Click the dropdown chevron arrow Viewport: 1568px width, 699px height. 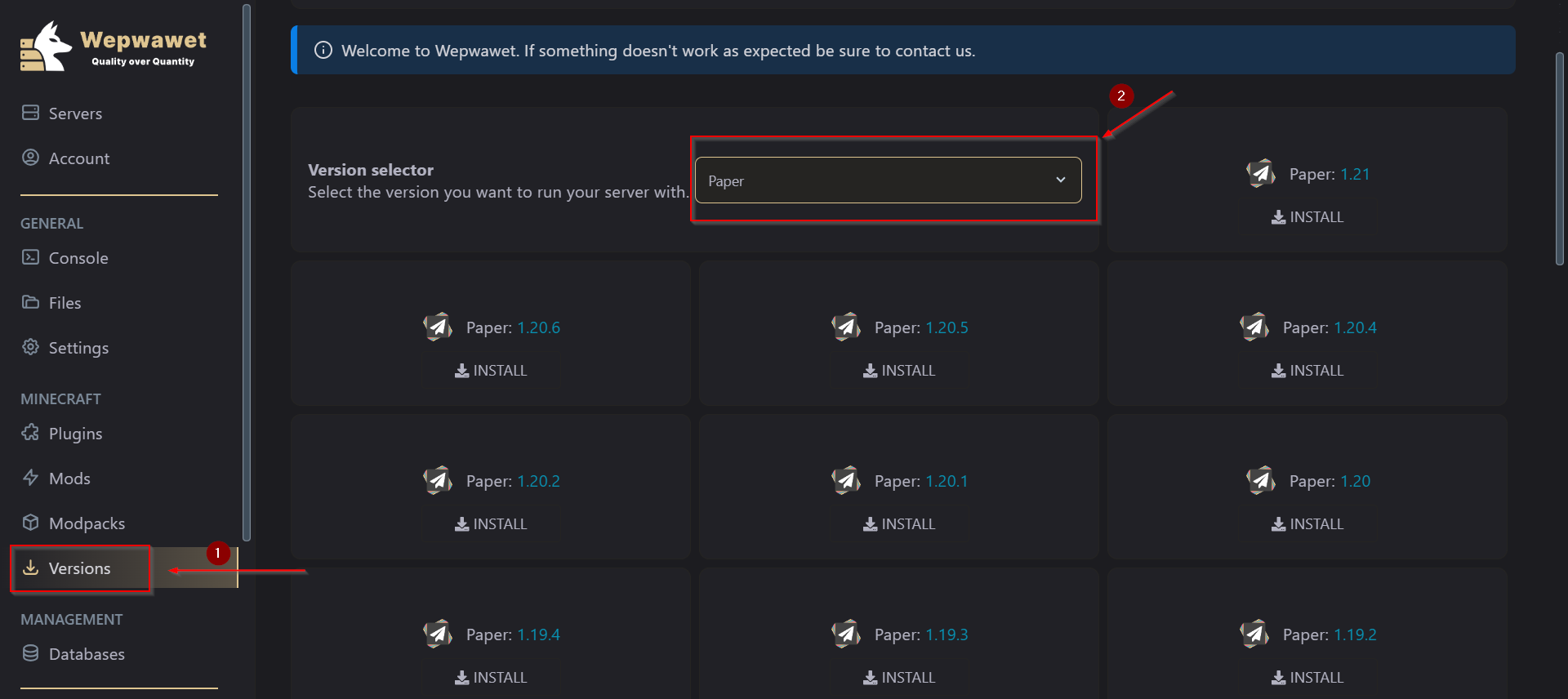pos(1061,180)
